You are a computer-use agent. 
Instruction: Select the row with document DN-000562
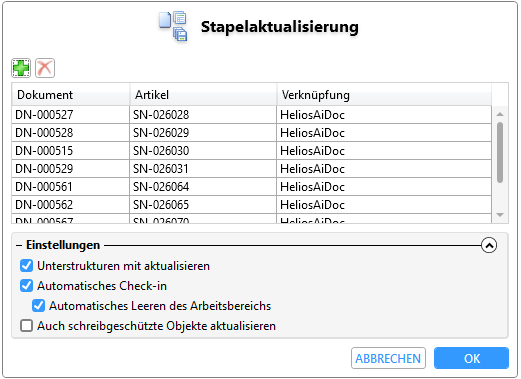pos(252,205)
